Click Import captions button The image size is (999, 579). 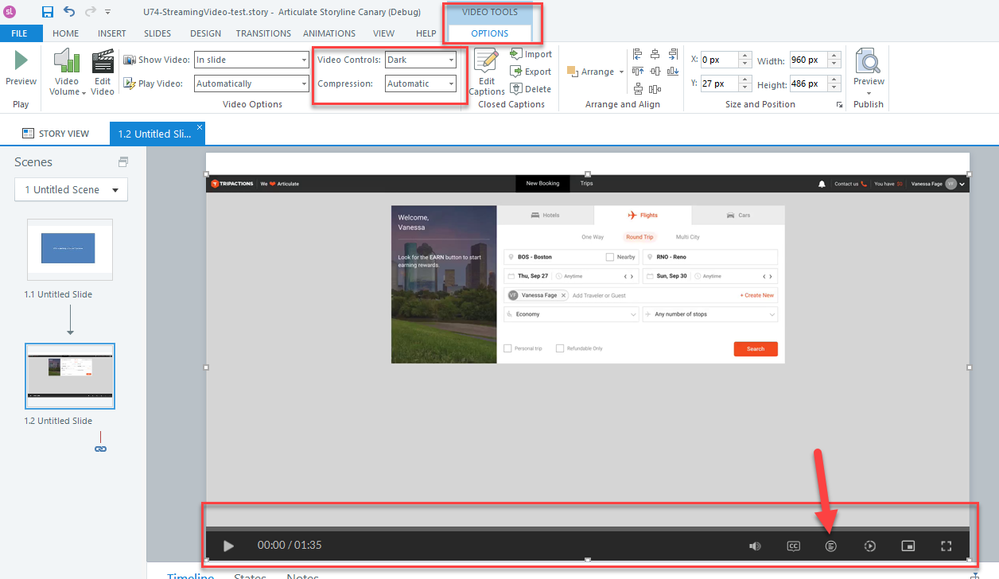pos(530,54)
